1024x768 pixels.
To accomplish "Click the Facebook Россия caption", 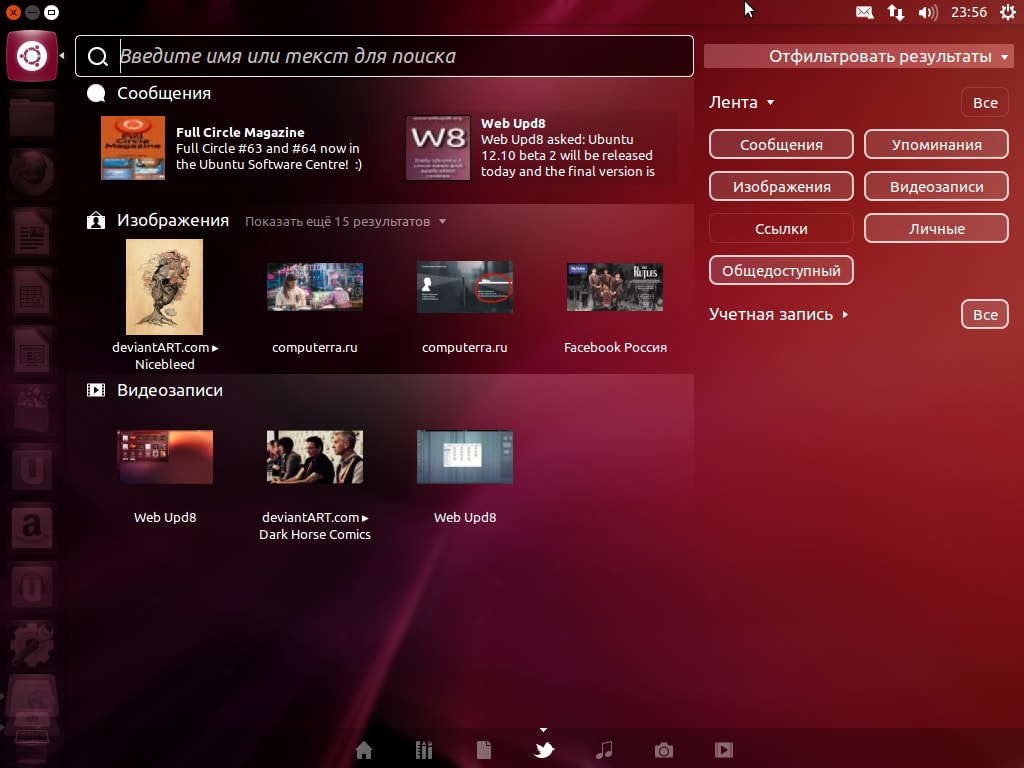I will point(615,347).
